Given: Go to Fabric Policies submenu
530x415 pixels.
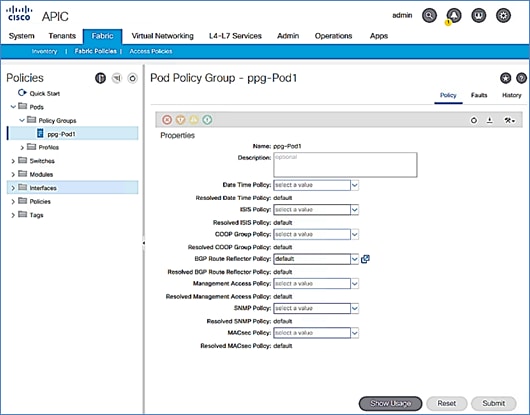Looking at the screenshot, I should [96, 51].
